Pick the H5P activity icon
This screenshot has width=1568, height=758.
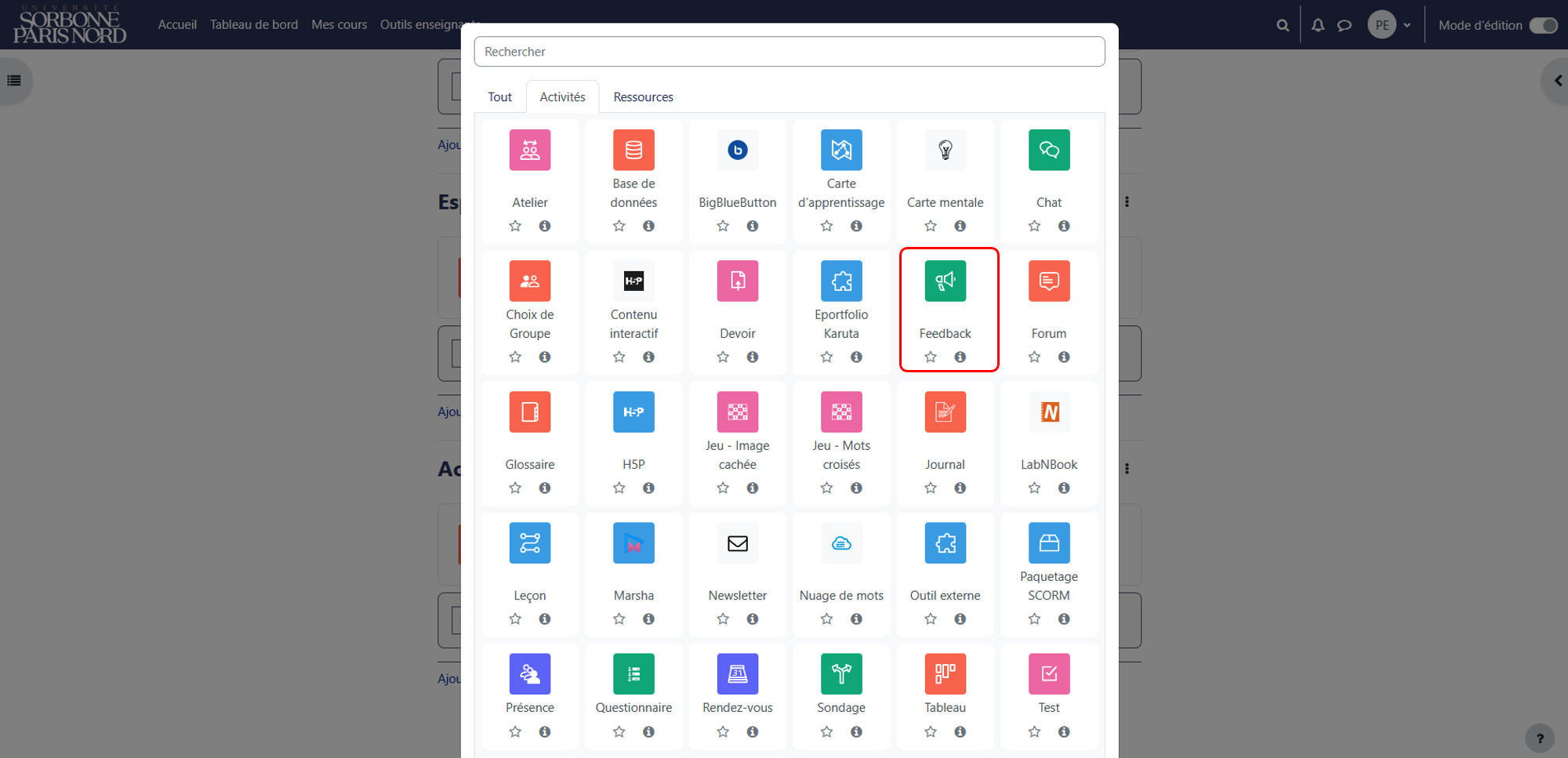pos(633,412)
